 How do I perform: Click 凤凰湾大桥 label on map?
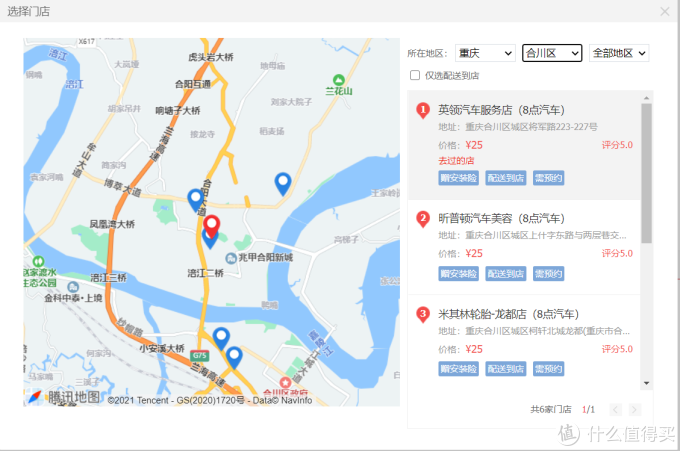(x=112, y=224)
